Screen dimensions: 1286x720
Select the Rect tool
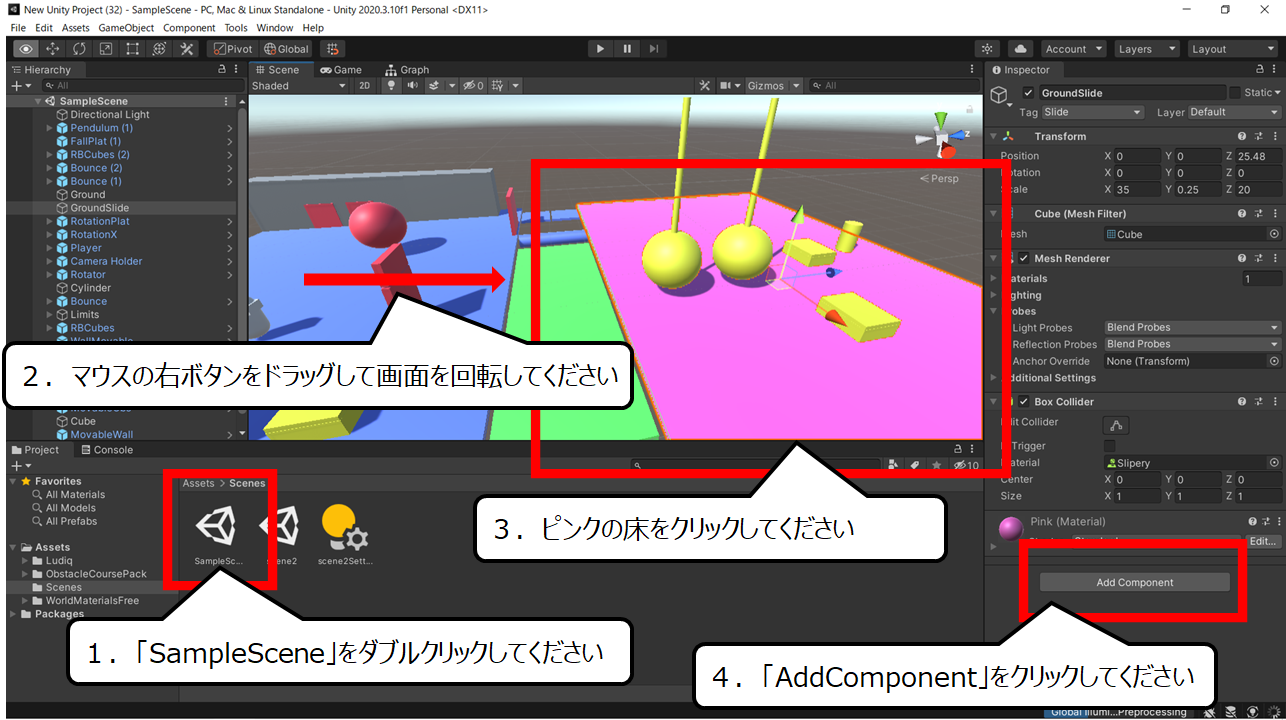pyautogui.click(x=132, y=49)
